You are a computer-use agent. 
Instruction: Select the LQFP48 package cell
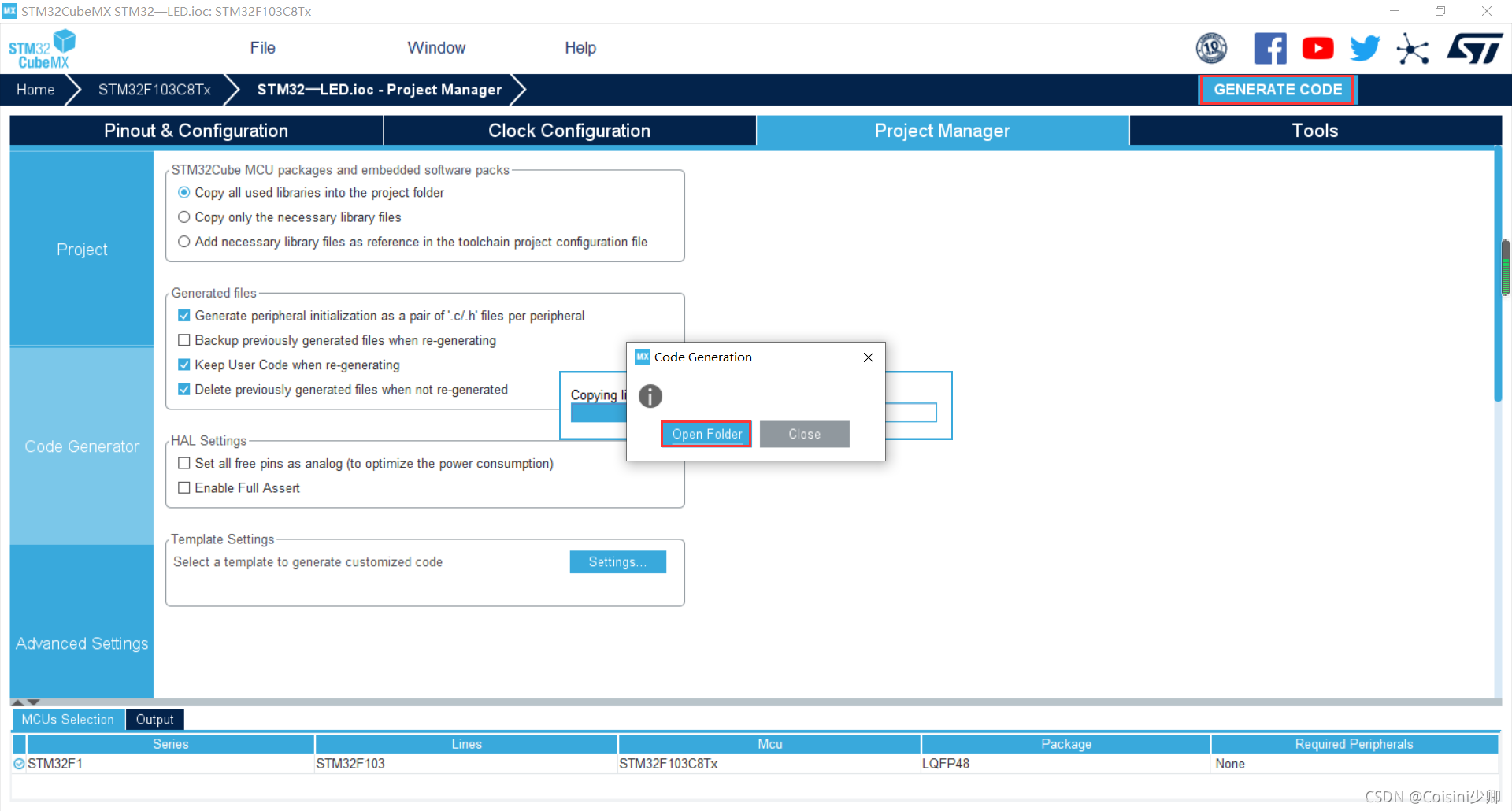click(1065, 764)
